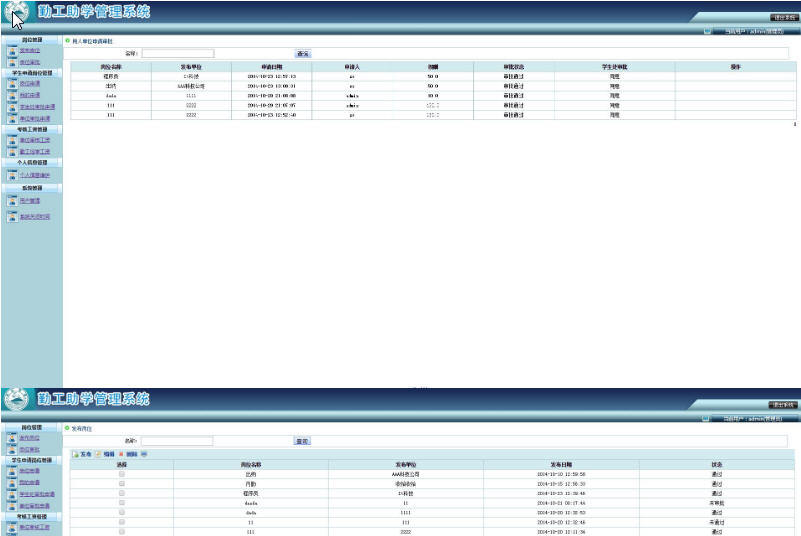801x536 pixels.
Task: Click the 系统关闭时间 icon in the upper sidebar
Action: coord(12,217)
